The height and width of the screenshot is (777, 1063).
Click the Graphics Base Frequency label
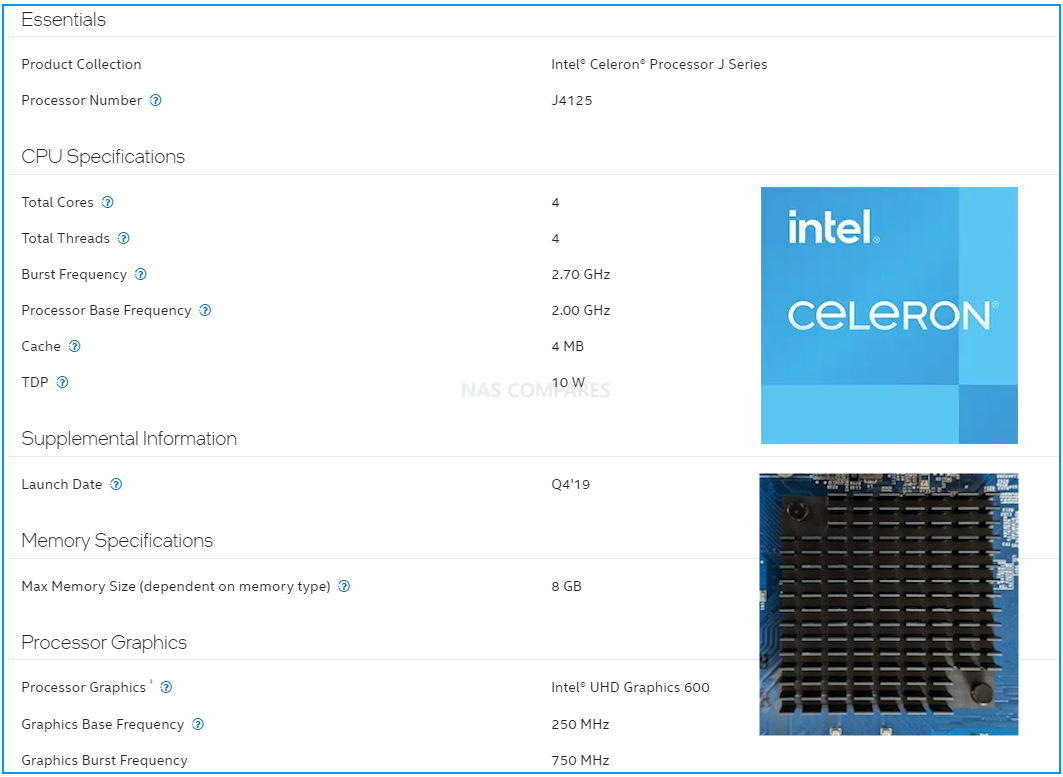click(102, 724)
